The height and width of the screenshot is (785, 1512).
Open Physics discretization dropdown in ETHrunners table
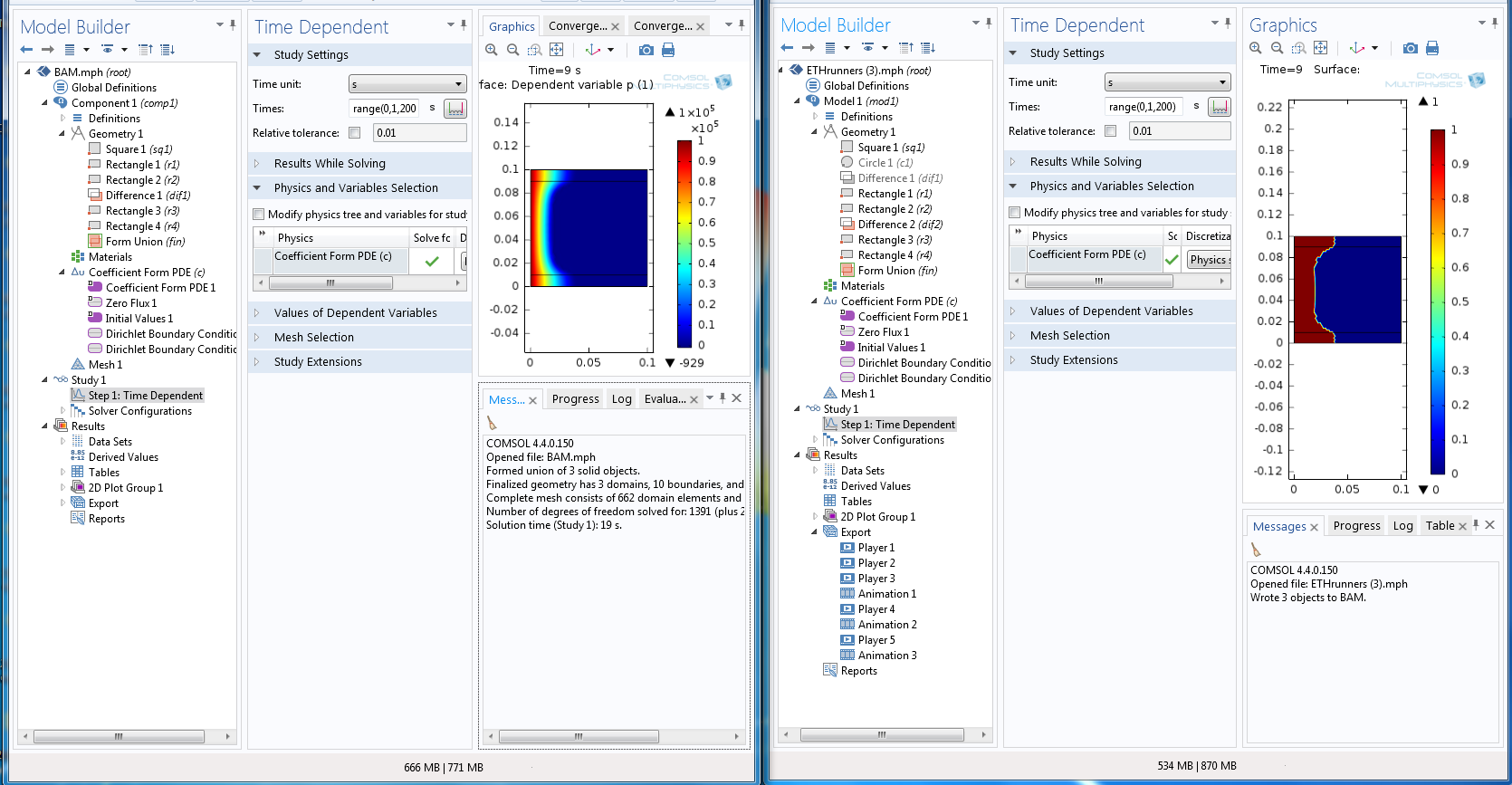point(1209,260)
